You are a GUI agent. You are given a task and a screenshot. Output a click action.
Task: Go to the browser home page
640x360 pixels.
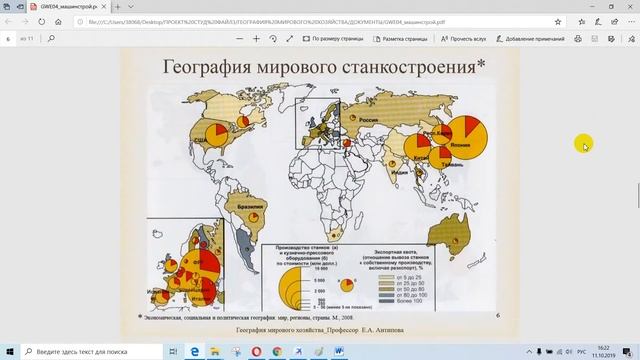pyautogui.click(x=58, y=22)
